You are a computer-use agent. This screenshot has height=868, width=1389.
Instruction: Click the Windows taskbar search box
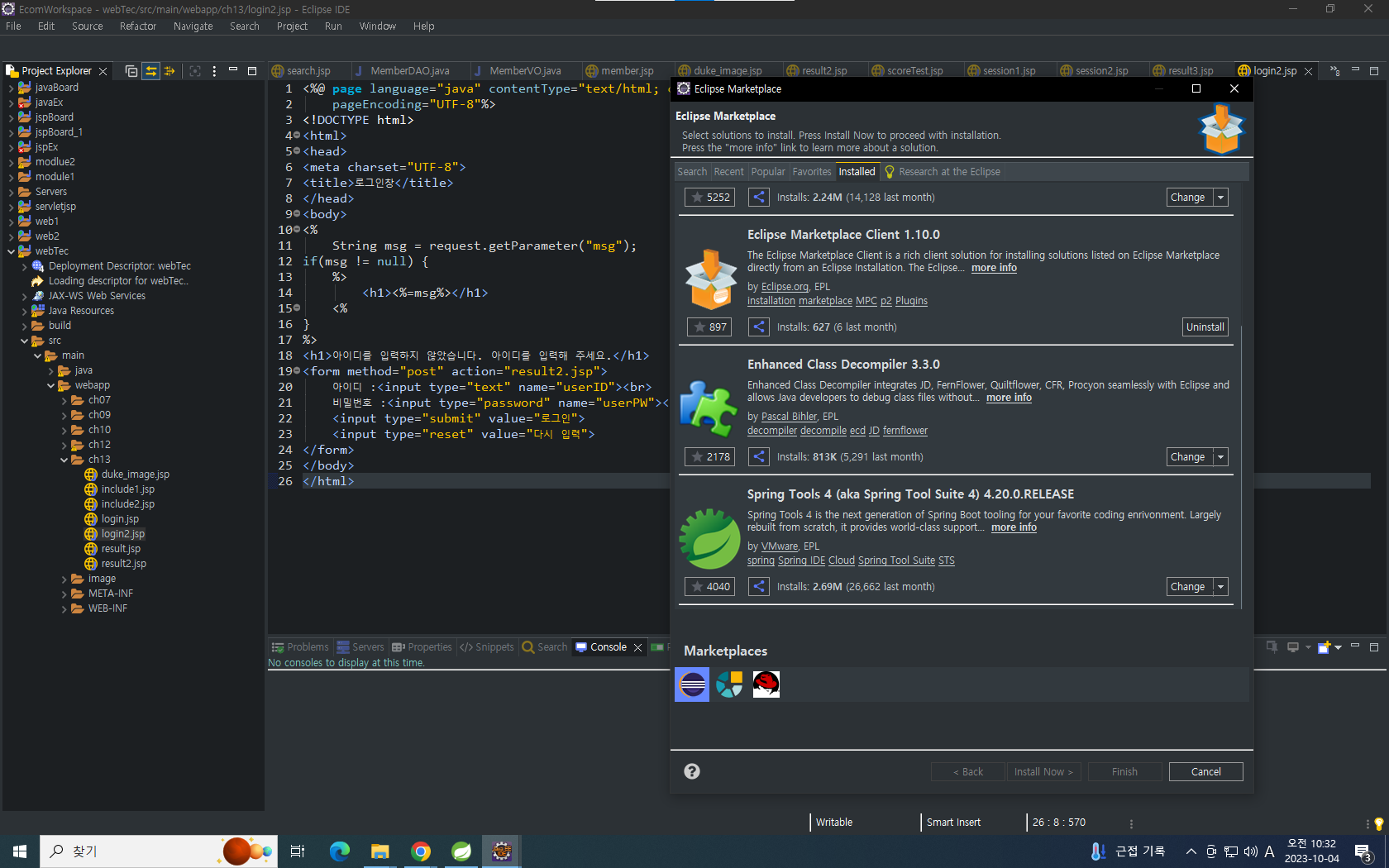point(157,851)
